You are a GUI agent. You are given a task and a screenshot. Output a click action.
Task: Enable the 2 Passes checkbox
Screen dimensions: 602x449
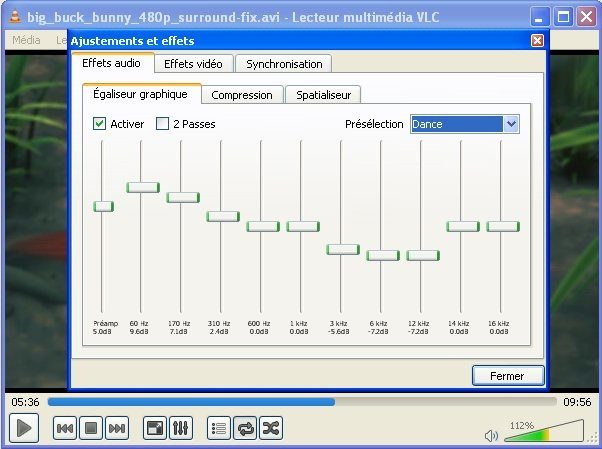point(162,124)
